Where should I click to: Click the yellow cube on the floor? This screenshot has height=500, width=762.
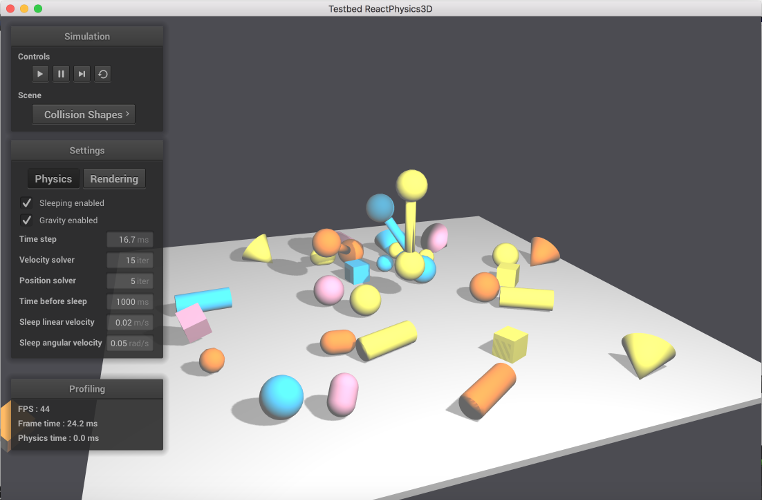coord(510,344)
